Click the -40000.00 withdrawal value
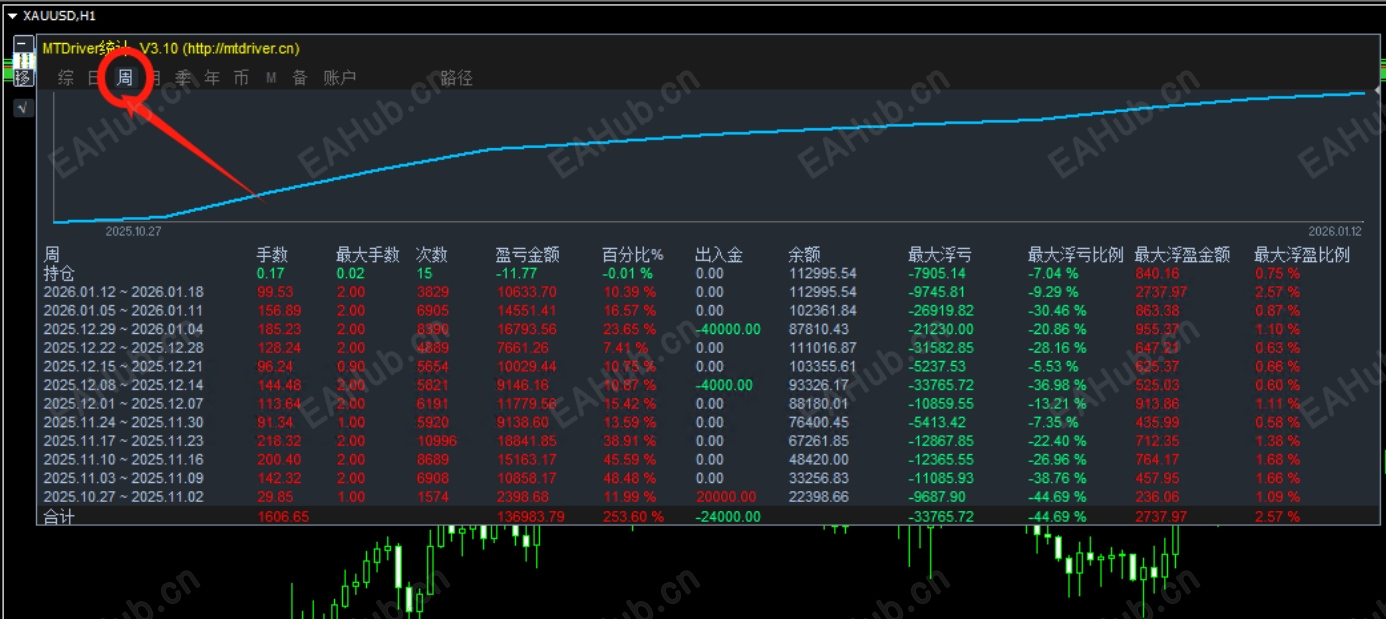The width and height of the screenshot is (1386, 619). tap(727, 329)
